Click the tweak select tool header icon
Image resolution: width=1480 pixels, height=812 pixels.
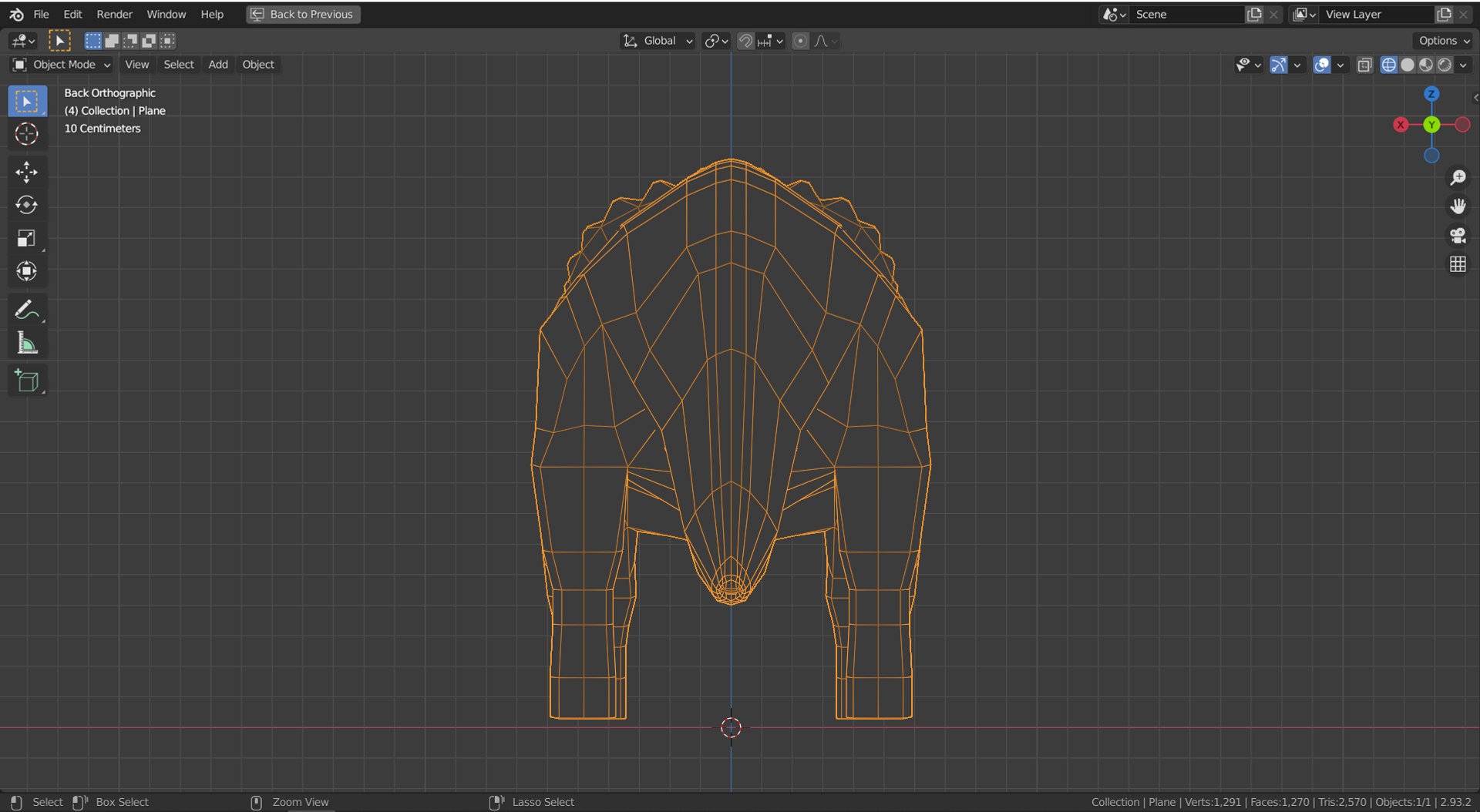[59, 41]
